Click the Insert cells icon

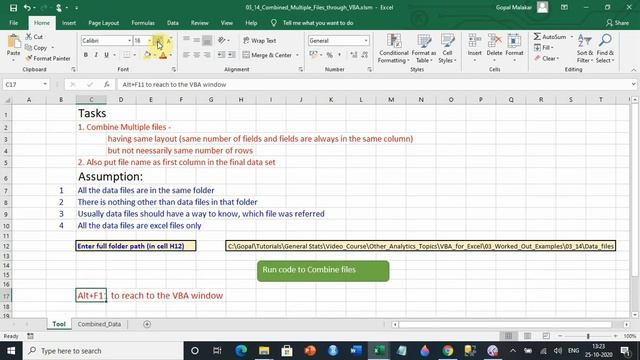tap(474, 41)
